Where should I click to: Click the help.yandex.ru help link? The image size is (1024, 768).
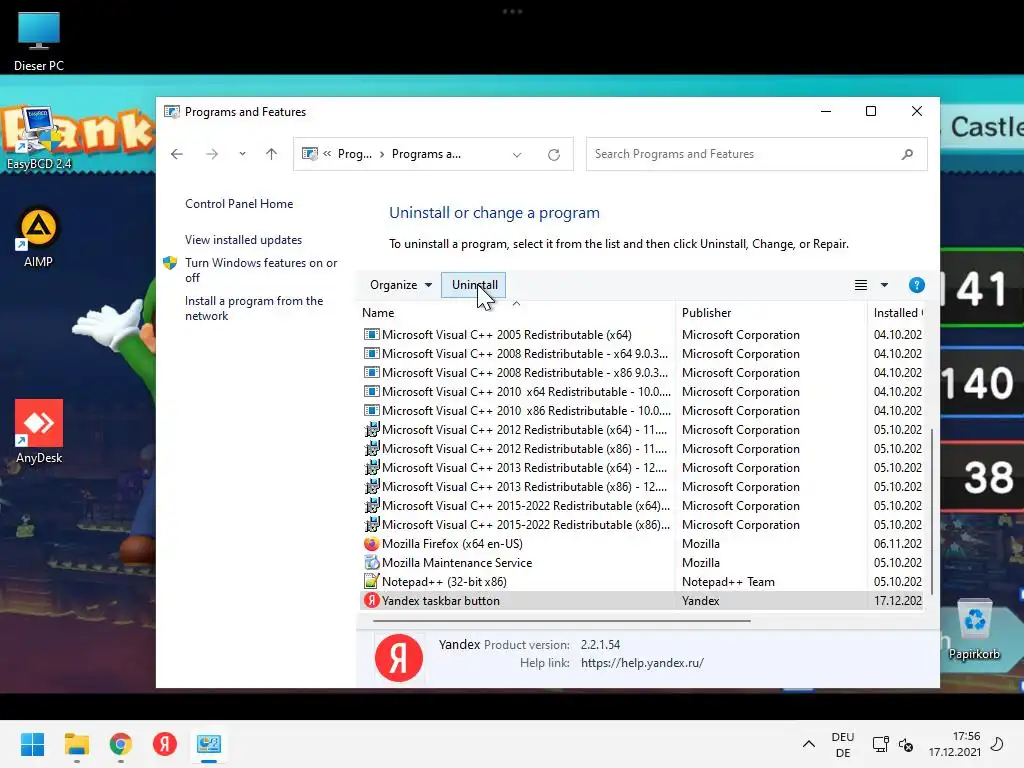point(642,663)
